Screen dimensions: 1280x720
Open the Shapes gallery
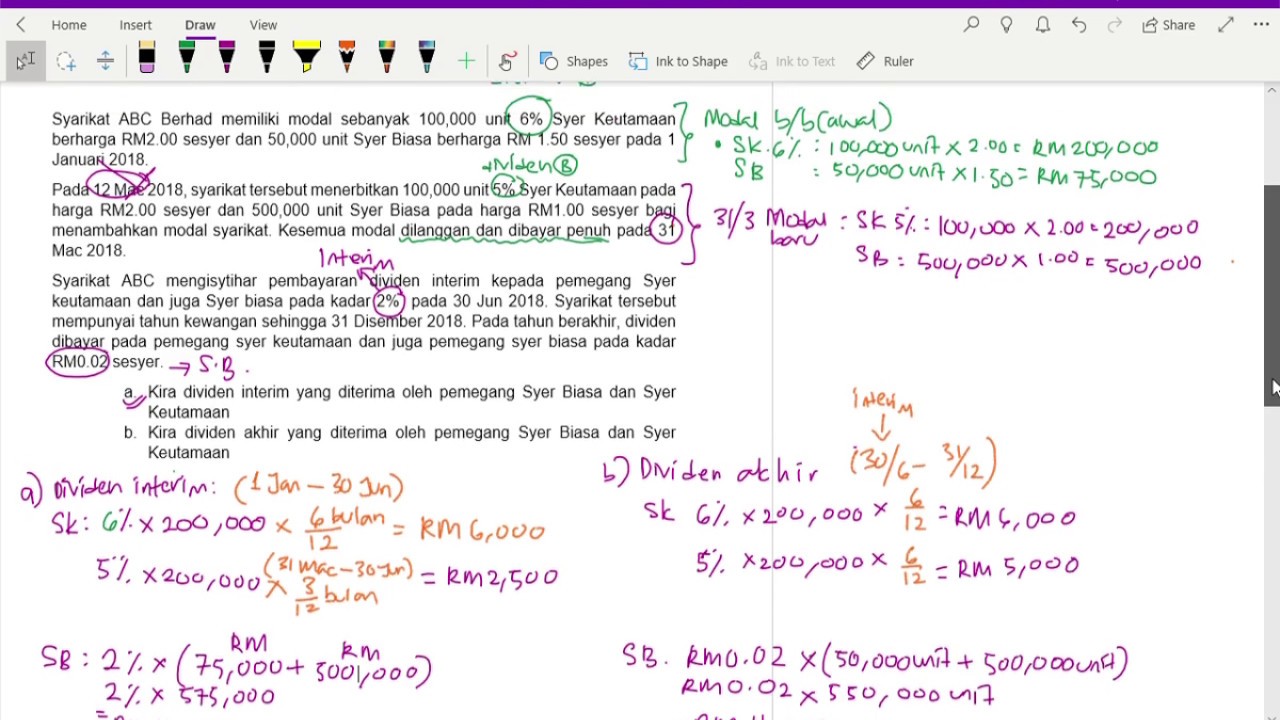pos(574,61)
